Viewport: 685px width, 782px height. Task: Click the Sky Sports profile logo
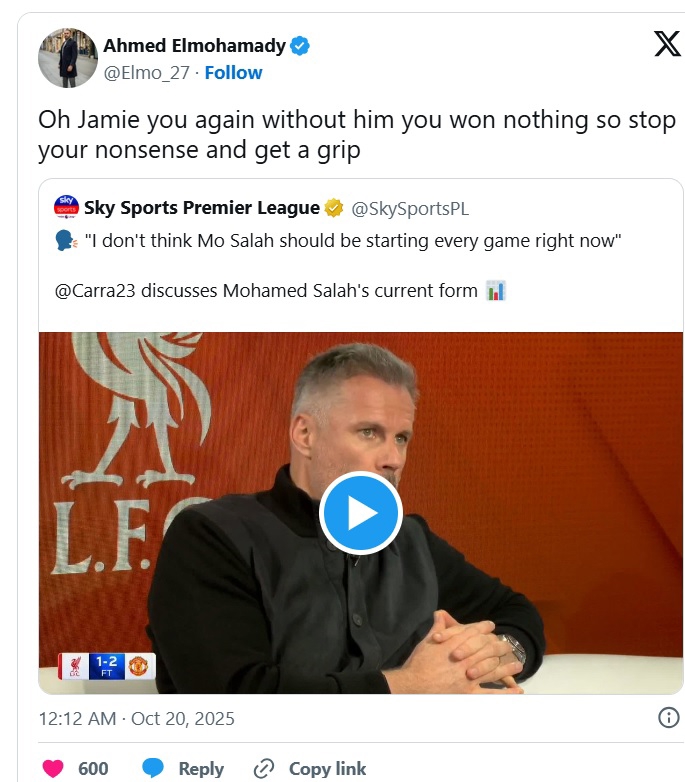(x=67, y=208)
